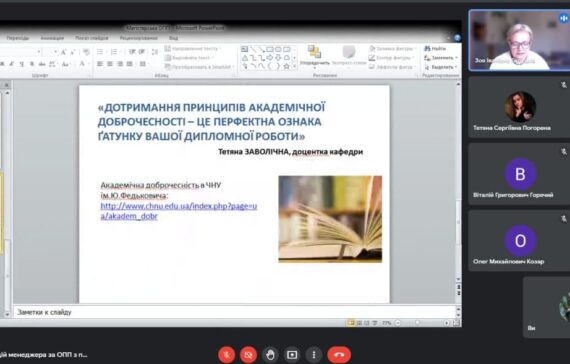Image resolution: width=570 pixels, height=364 pixels.
Task: Click the clear formatting icon
Action: 86,52
